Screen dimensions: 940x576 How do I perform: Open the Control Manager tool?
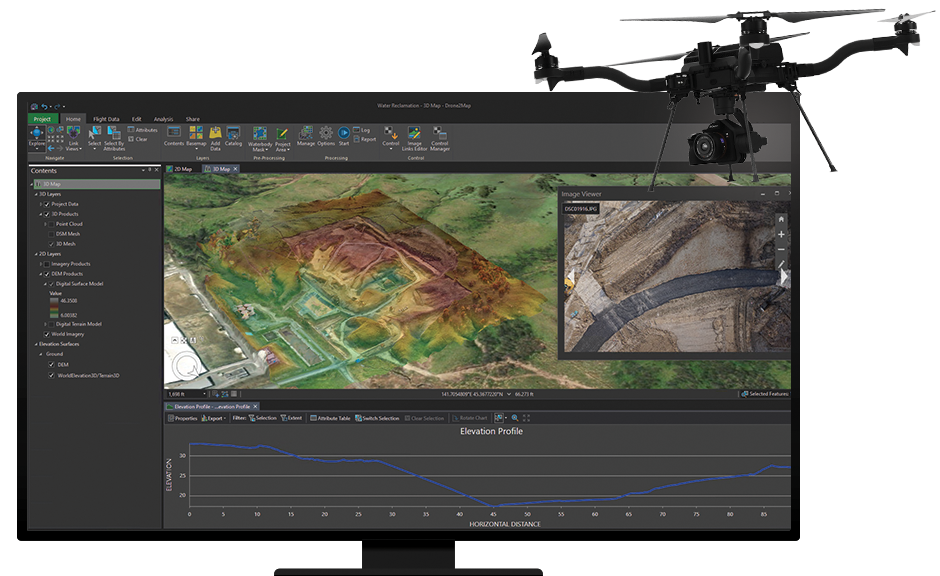(440, 134)
